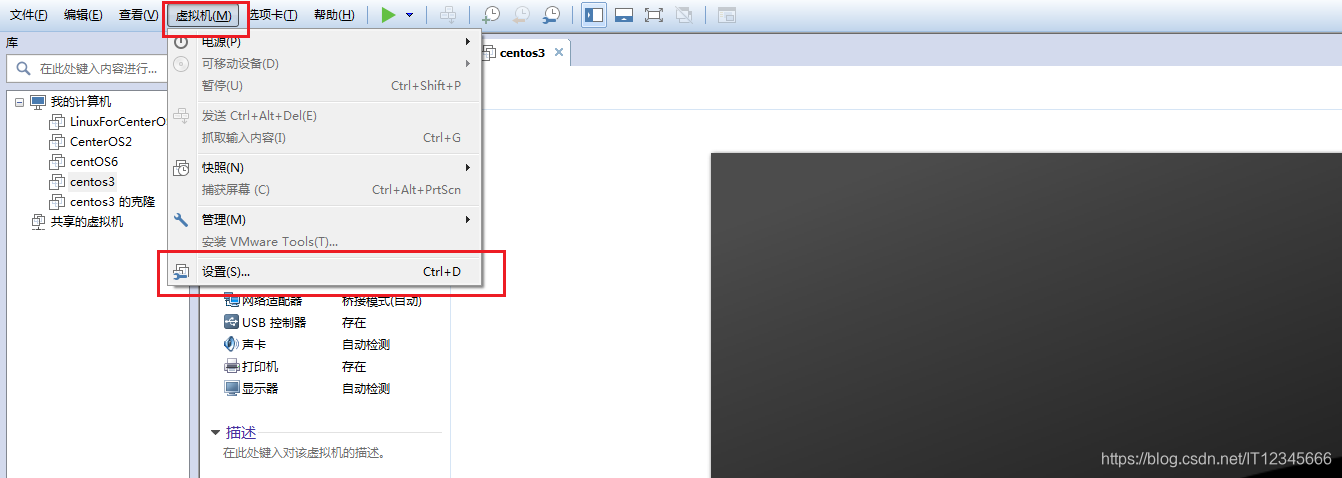The height and width of the screenshot is (478, 1342).
Task: Click the console view toolbar icon
Action: 727,15
